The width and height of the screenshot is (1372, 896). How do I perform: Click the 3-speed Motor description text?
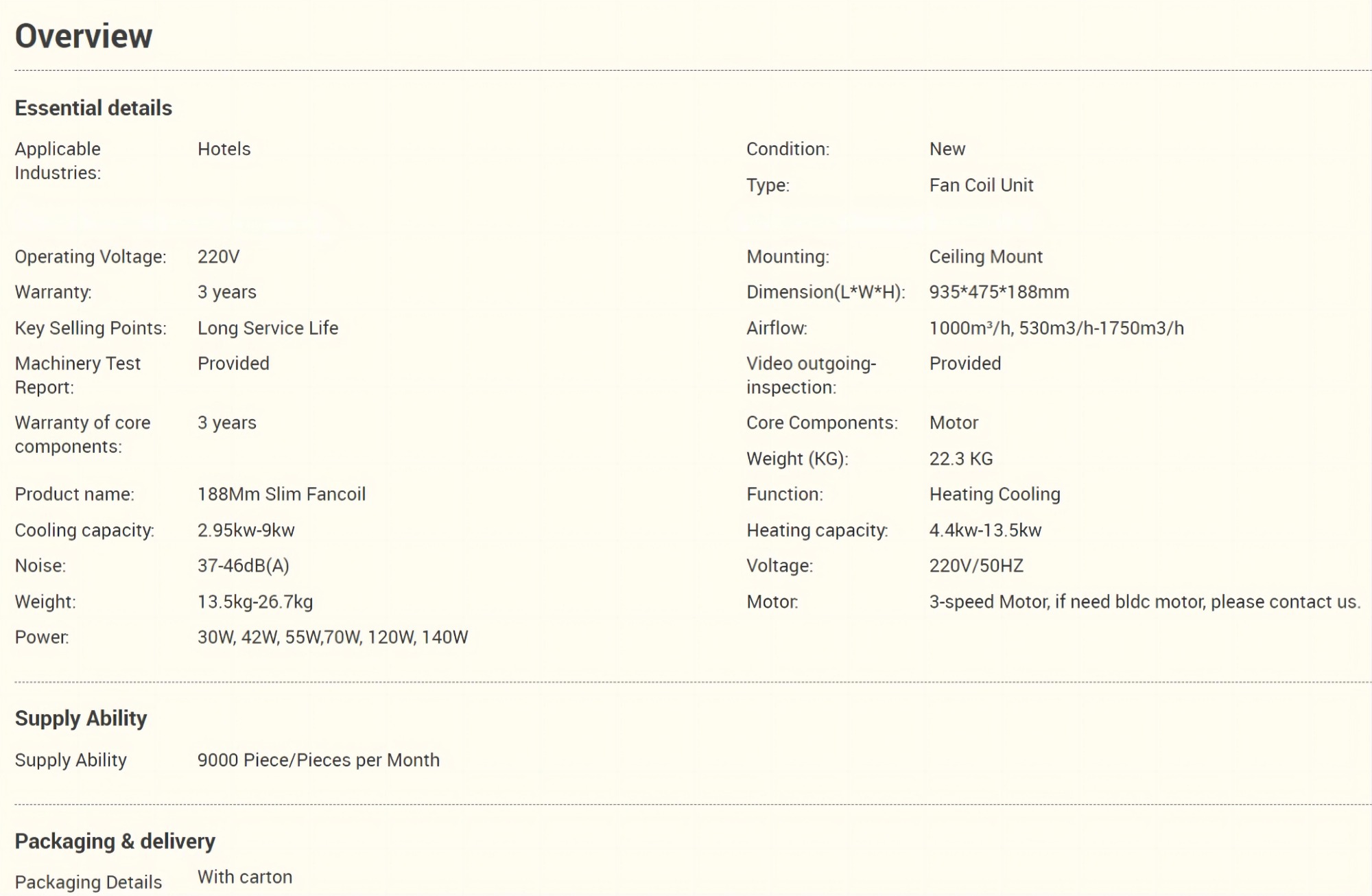click(1144, 602)
